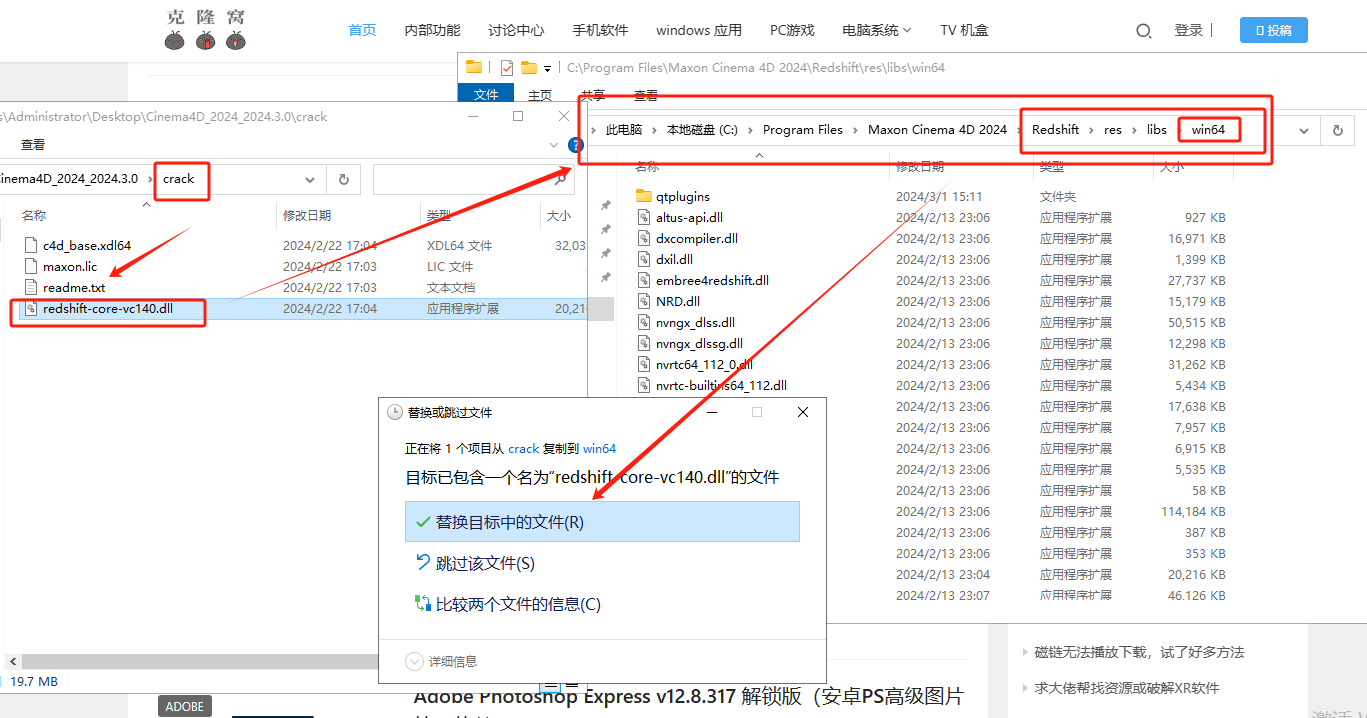This screenshot has width=1367, height=718.
Task: Open the TV 机盒 nav item
Action: coord(964,31)
